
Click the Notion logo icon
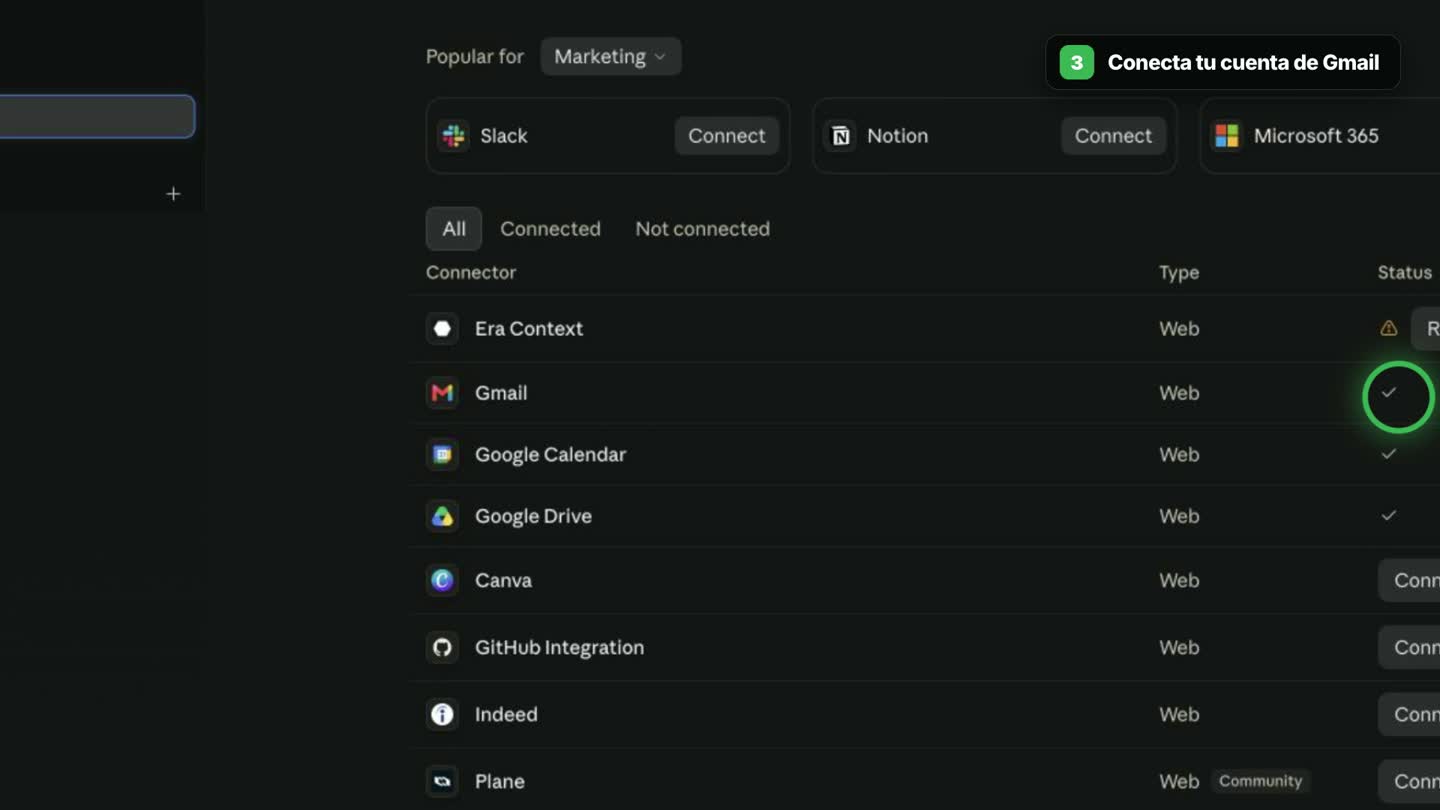tap(841, 136)
